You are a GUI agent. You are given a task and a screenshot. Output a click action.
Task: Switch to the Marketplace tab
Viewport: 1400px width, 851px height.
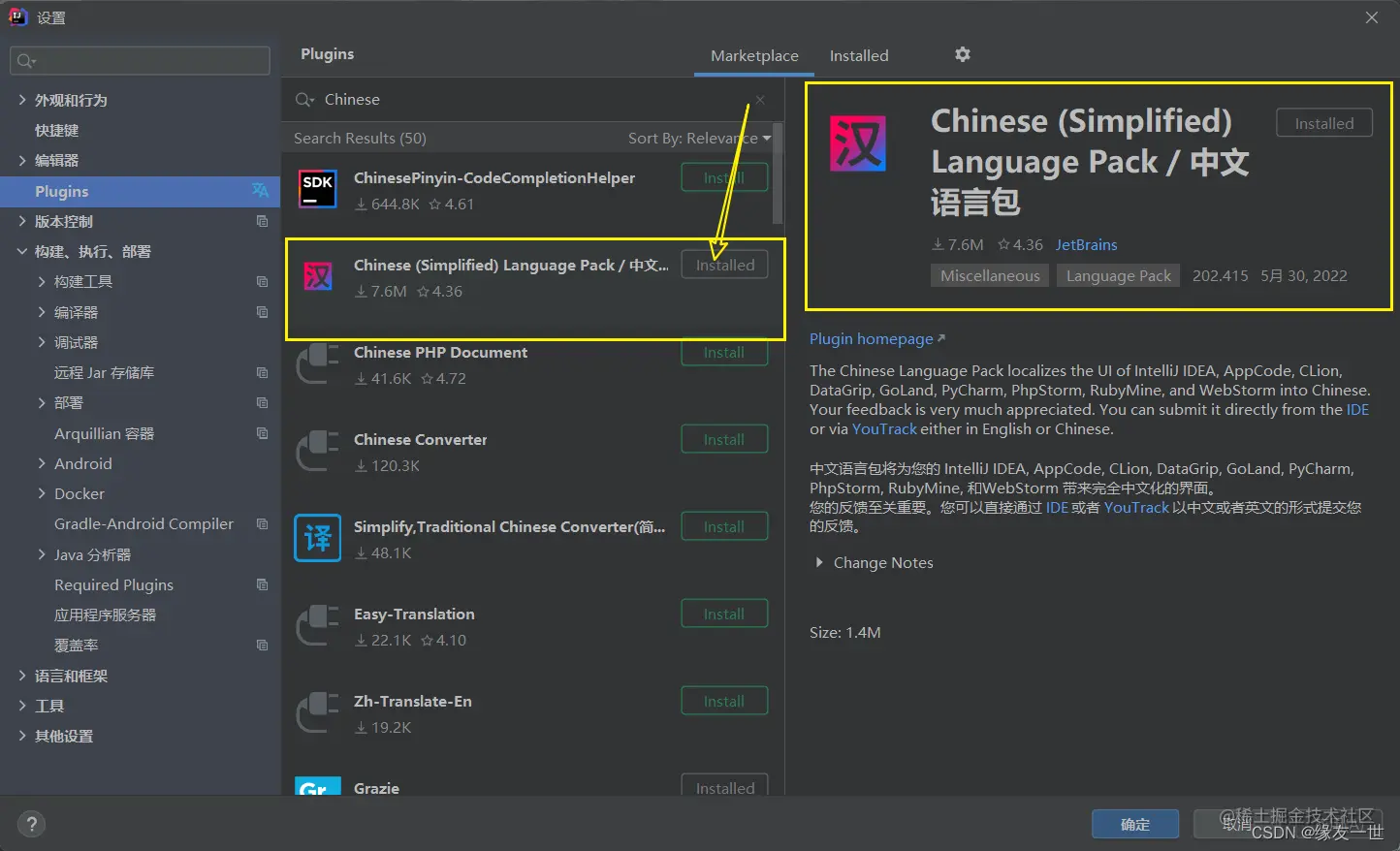click(754, 55)
